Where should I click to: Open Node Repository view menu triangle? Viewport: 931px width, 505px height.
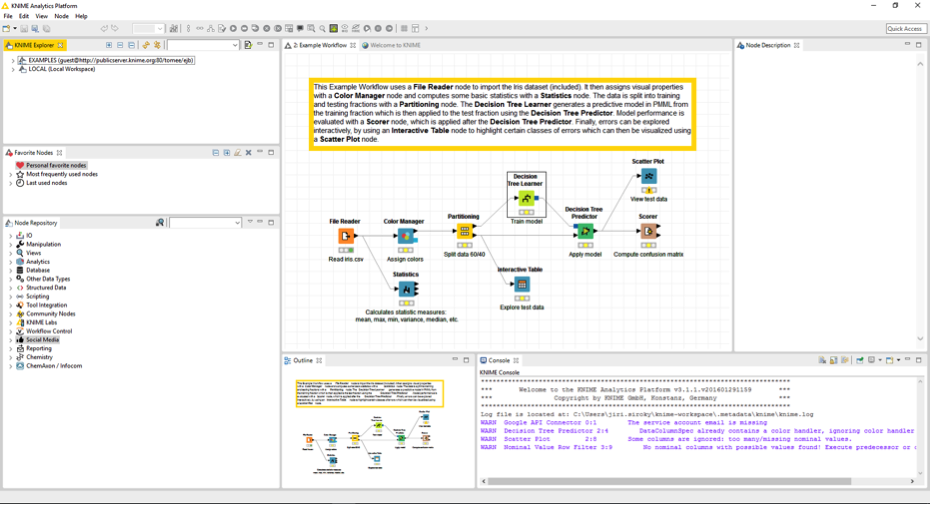tap(250, 222)
